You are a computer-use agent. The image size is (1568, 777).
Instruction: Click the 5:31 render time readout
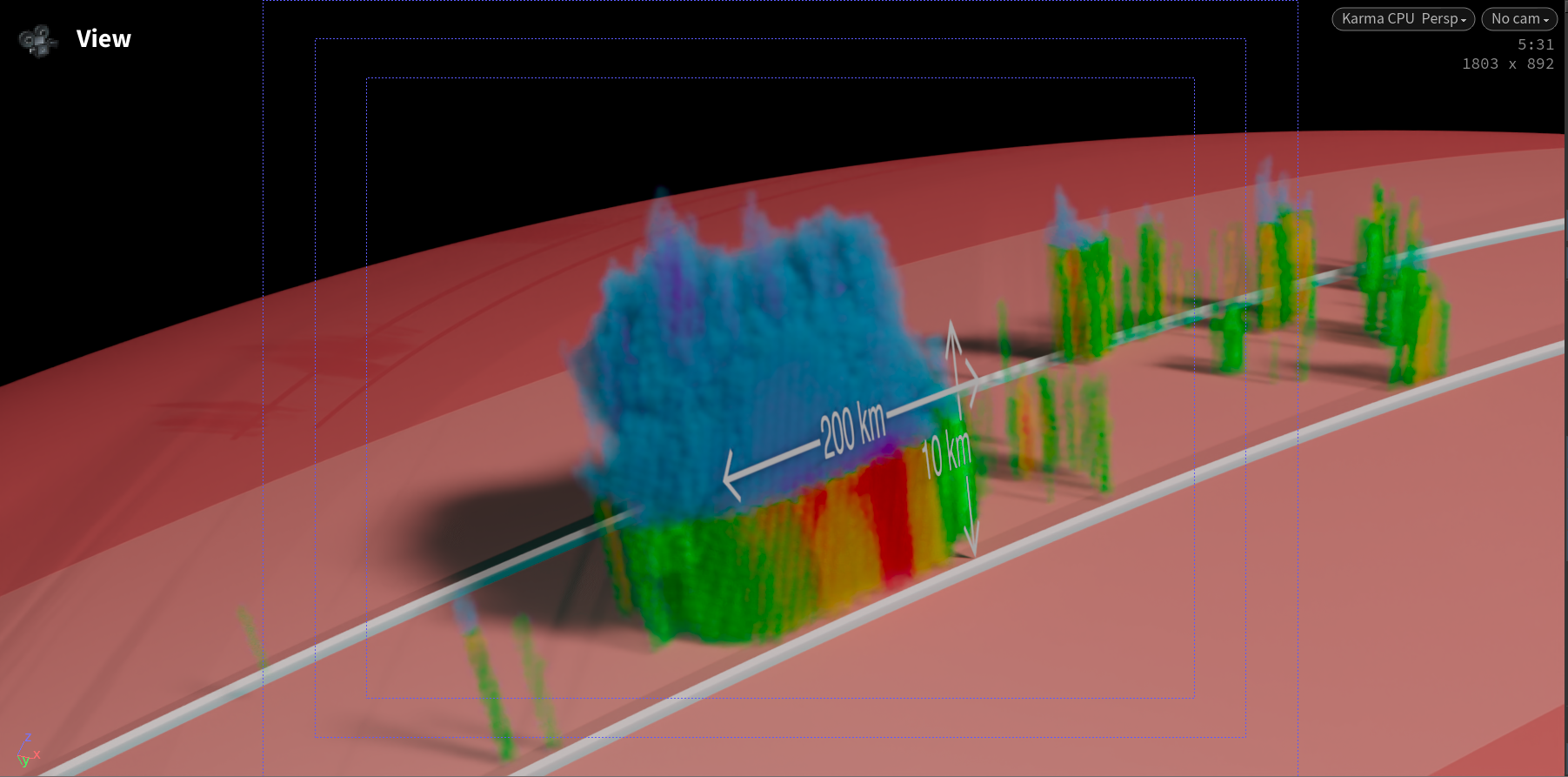(x=1535, y=45)
